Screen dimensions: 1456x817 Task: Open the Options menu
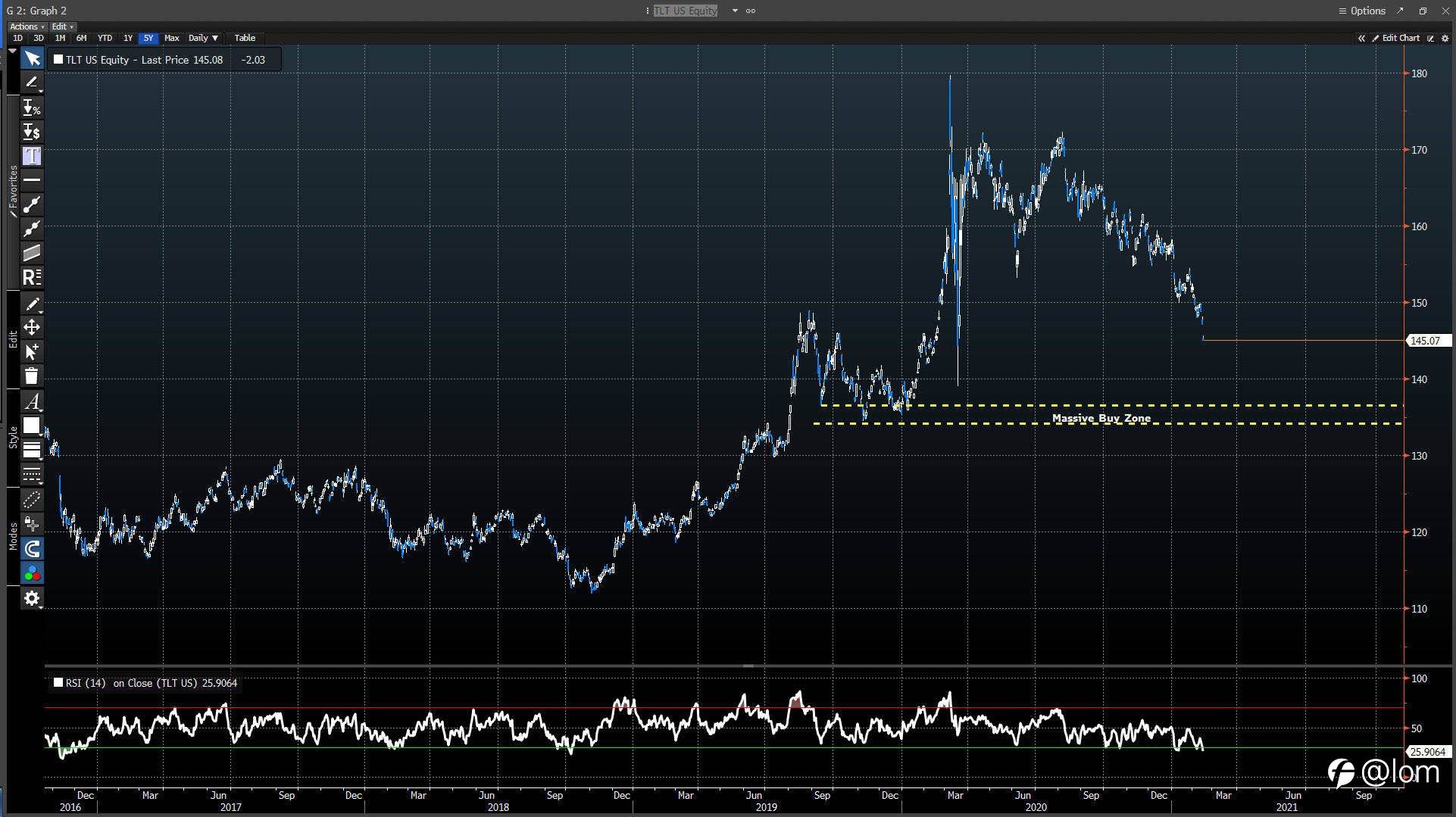coord(1362,11)
